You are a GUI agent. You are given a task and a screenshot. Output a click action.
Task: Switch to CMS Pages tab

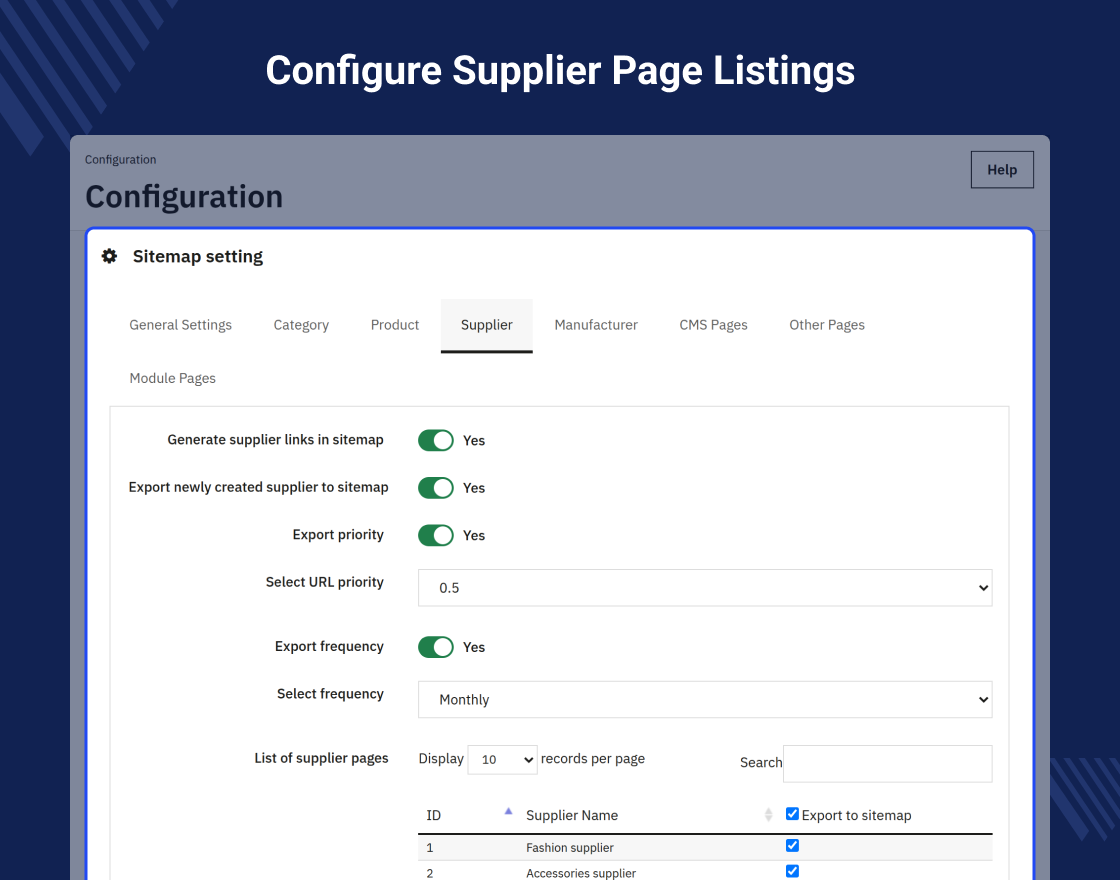tap(714, 325)
